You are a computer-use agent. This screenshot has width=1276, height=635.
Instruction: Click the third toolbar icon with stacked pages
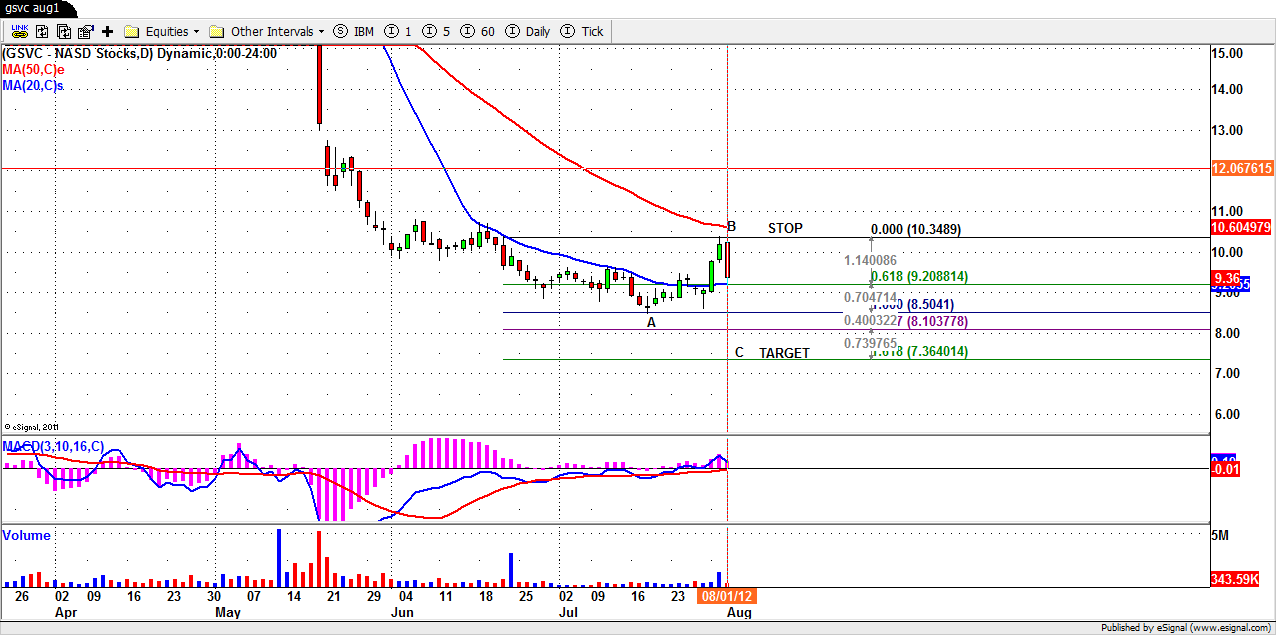[x=64, y=31]
